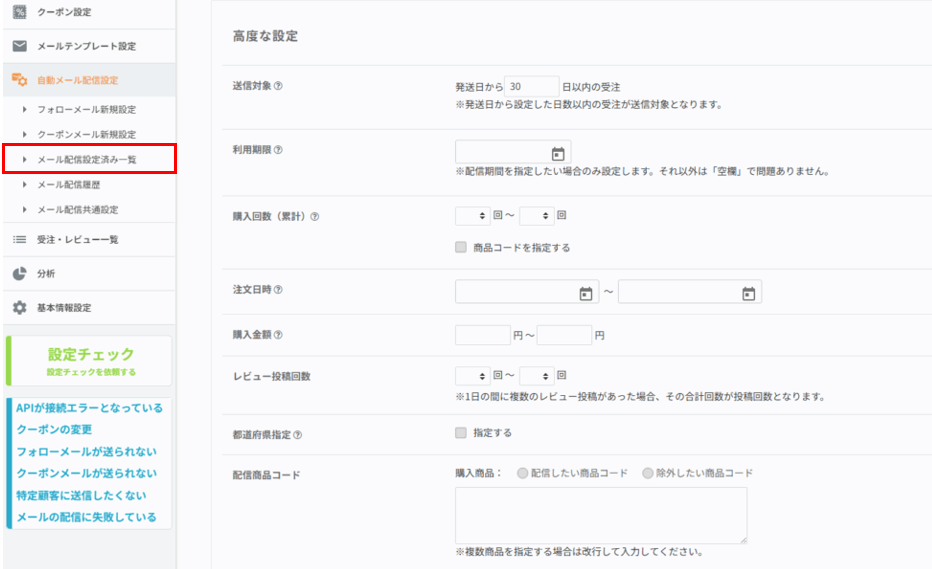Screen dimensions: 932x569
Task: Select 配信したい商品コード radio button
Action: 522,473
